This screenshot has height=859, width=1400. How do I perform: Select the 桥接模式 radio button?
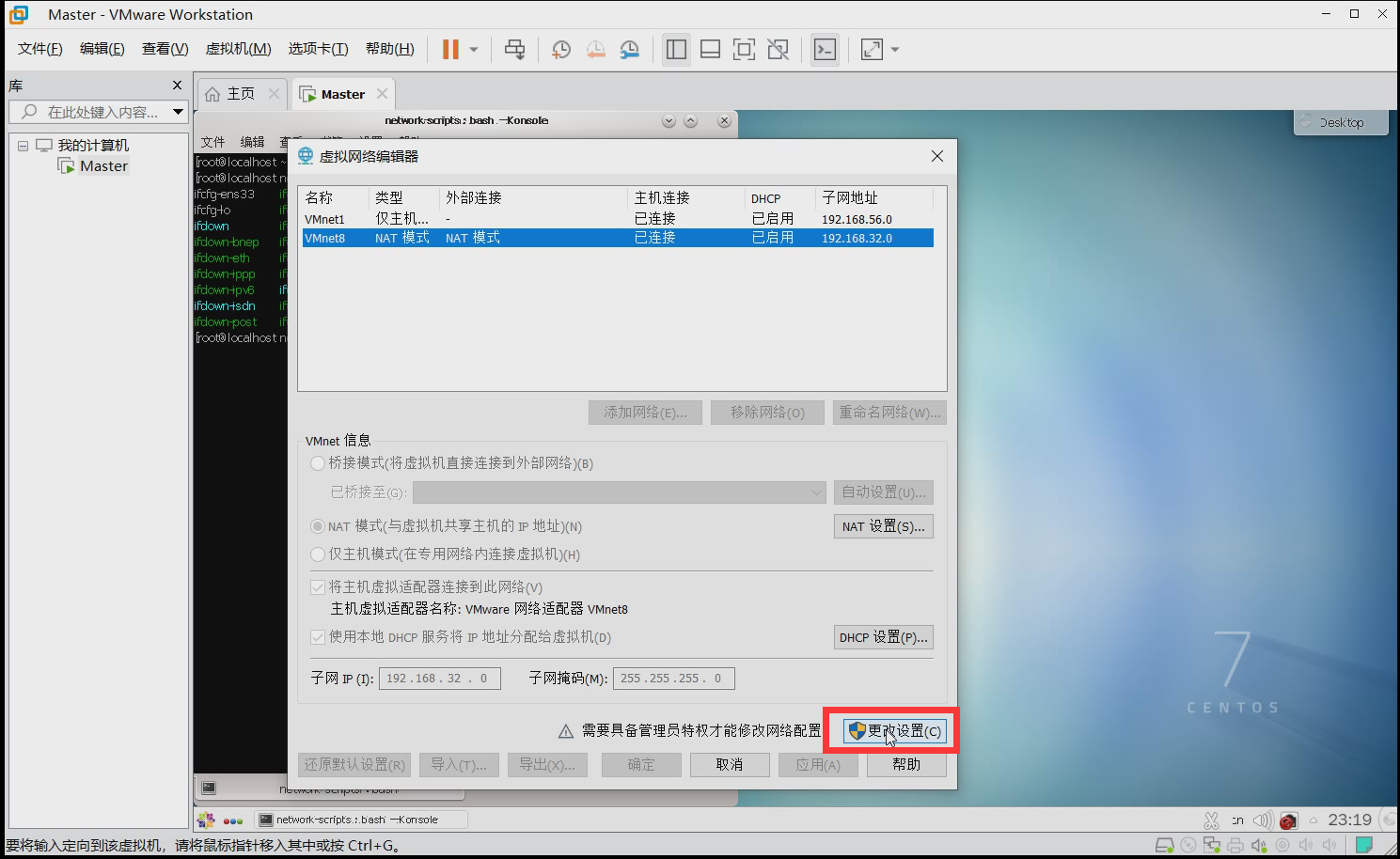318,463
